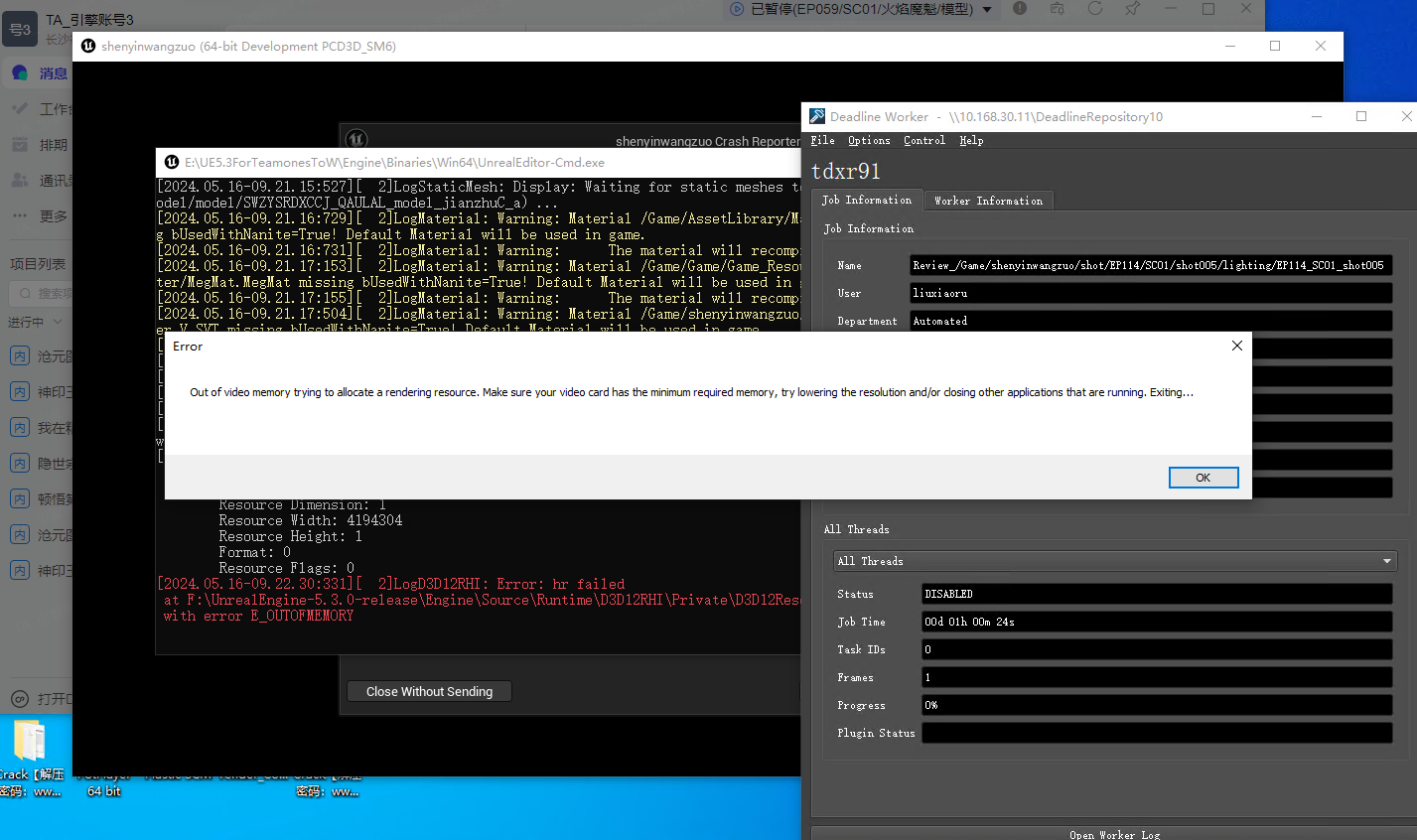
Task: Open the Crack folder icon on desktop
Action: click(29, 741)
